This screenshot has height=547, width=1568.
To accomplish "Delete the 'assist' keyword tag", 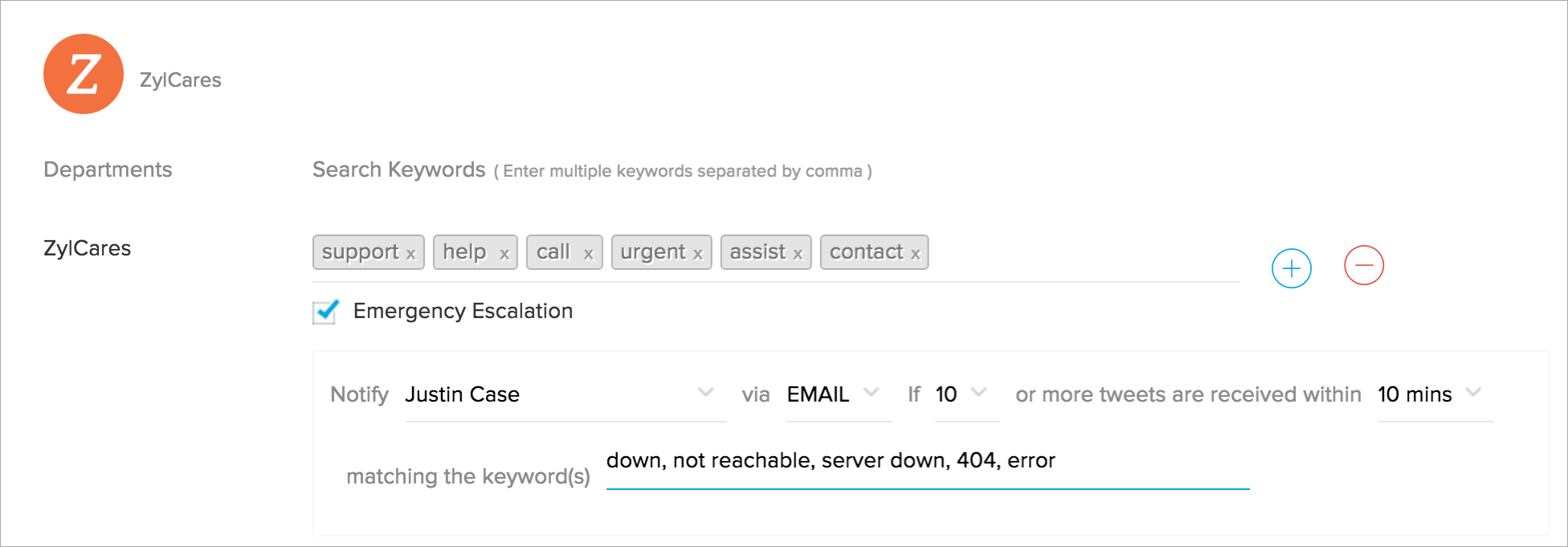I will point(798,255).
